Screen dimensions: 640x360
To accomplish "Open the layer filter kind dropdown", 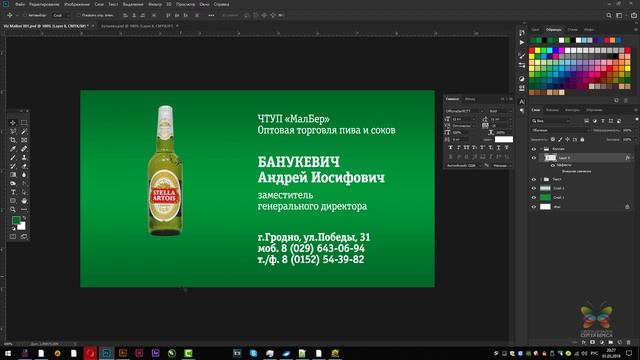I will coord(551,121).
